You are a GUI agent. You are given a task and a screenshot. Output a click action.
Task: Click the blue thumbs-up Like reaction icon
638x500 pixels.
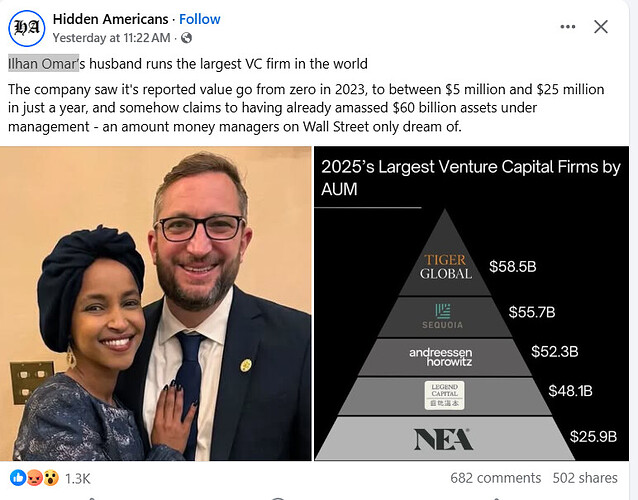click(x=16, y=478)
